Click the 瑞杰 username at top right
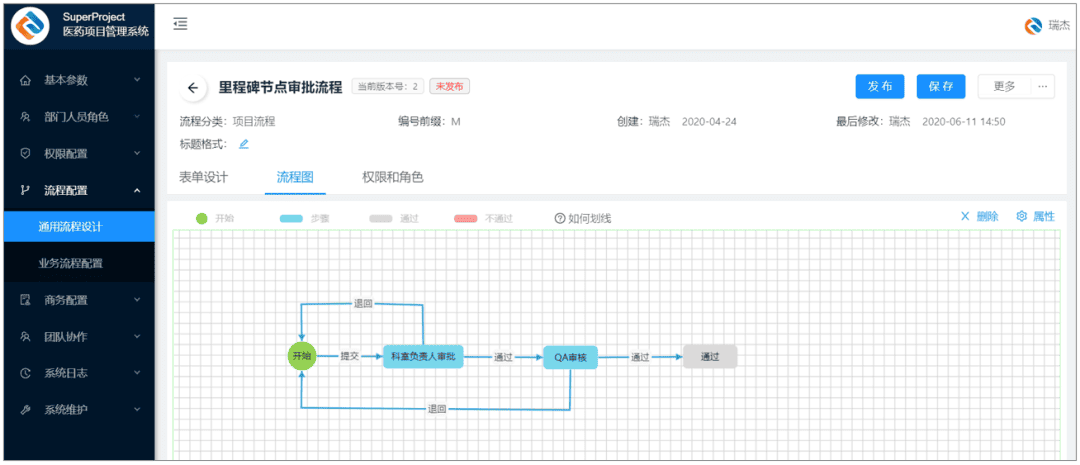 1059,27
